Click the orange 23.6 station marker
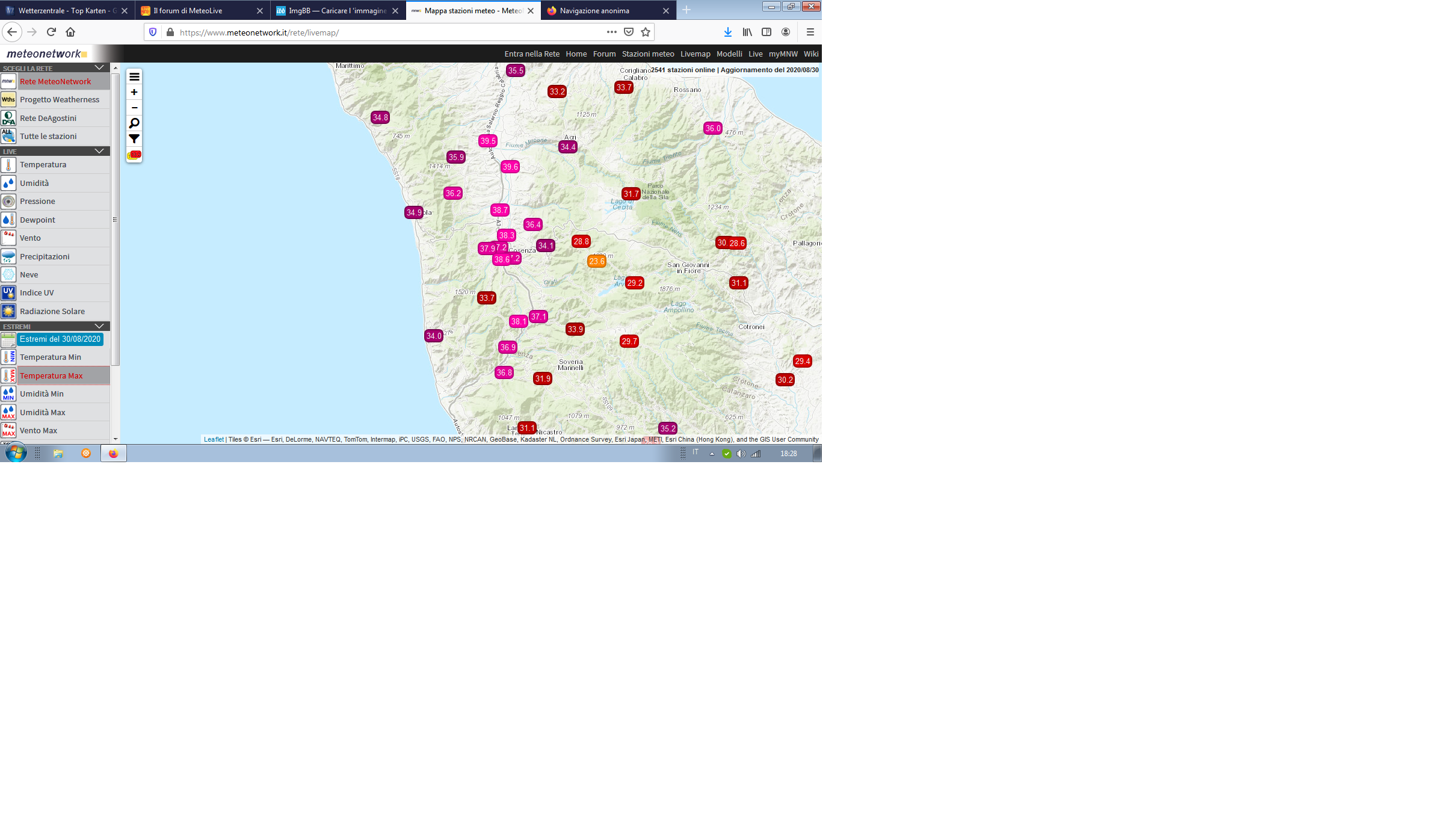Viewport: 1456px width, 840px height. [x=597, y=261]
